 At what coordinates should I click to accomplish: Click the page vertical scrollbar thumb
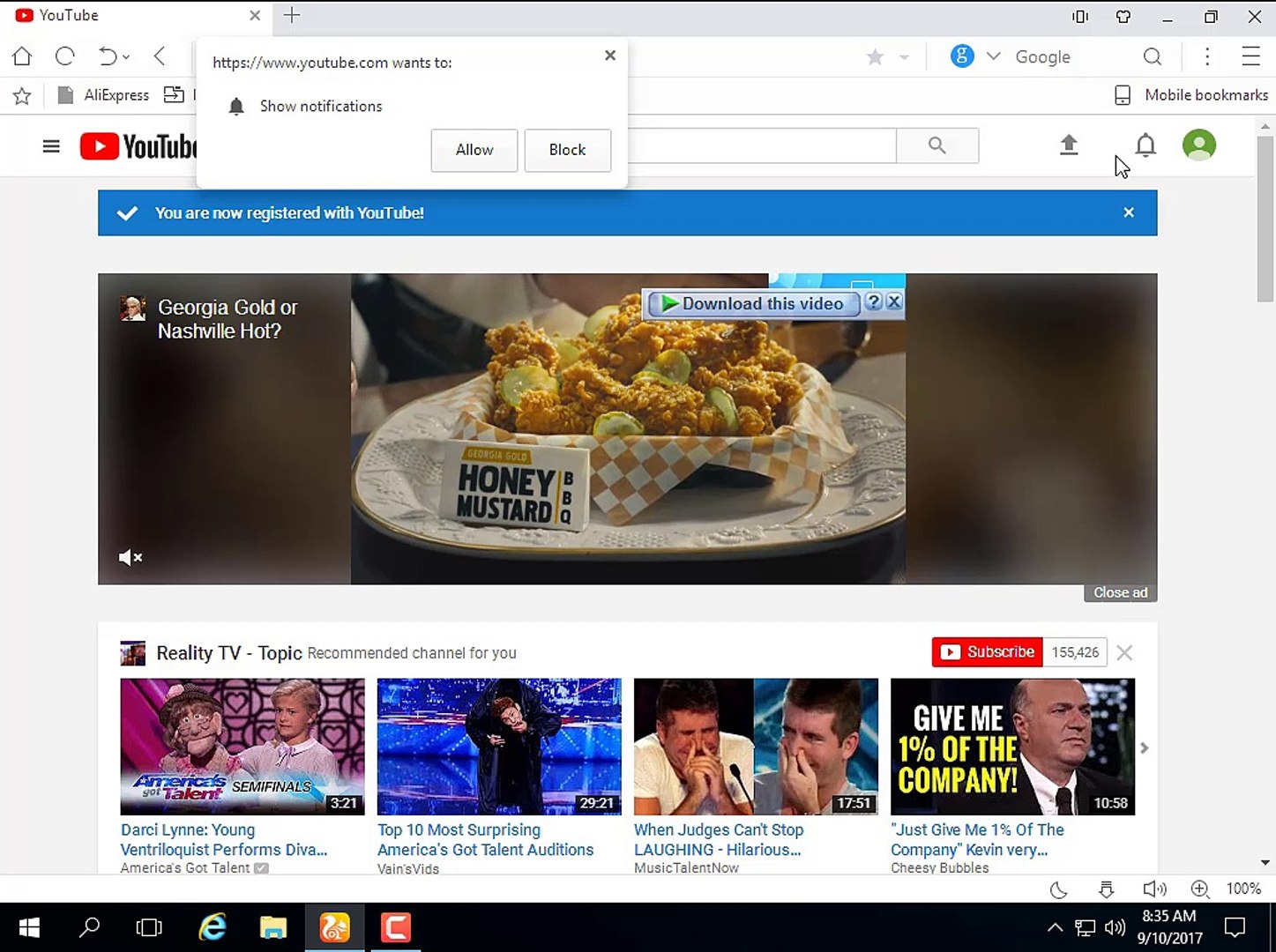(1265, 219)
